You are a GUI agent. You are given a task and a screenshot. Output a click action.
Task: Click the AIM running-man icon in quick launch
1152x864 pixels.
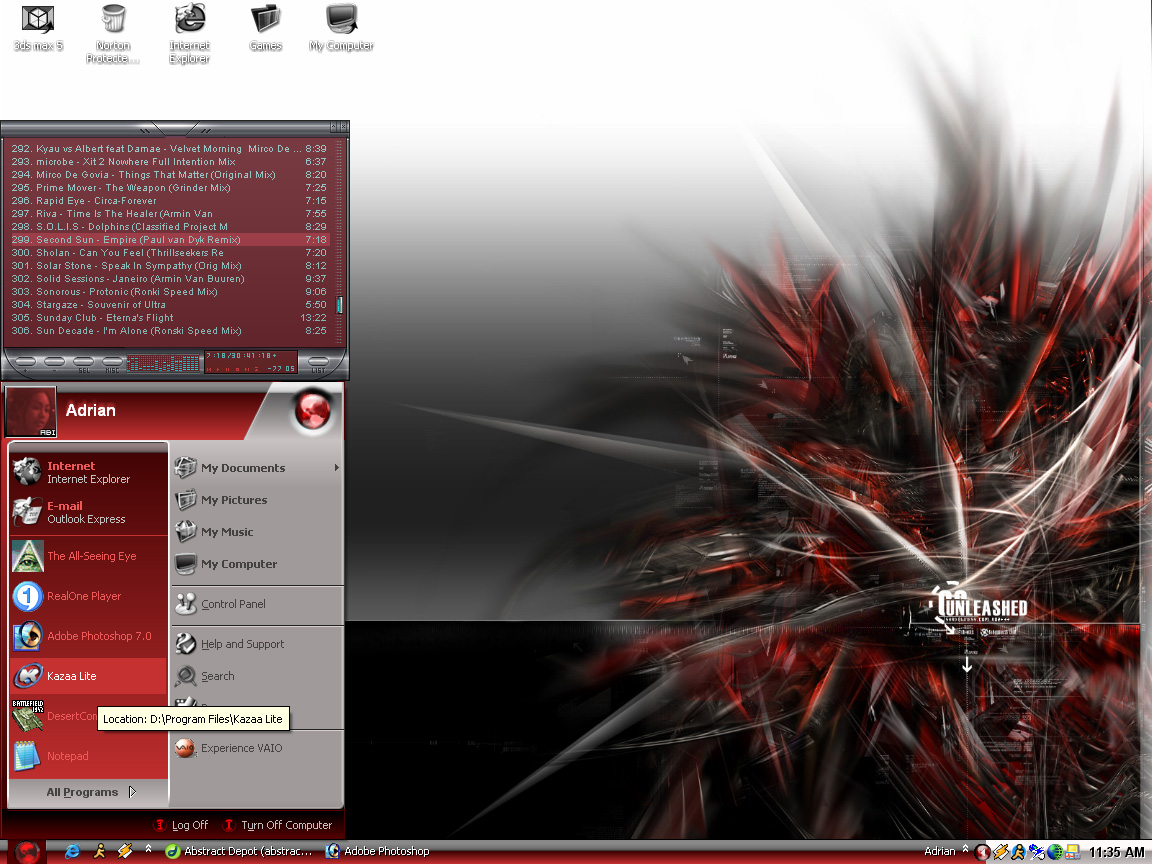[98, 851]
